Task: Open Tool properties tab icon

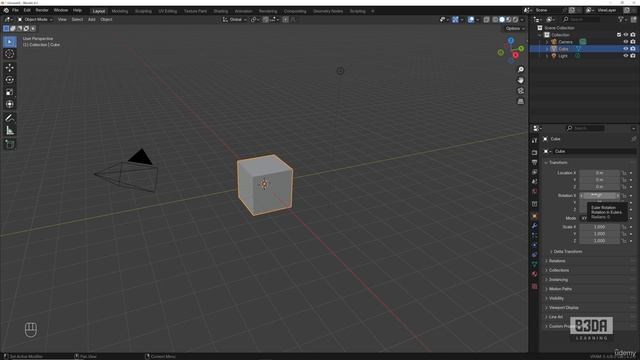Action: click(535, 141)
